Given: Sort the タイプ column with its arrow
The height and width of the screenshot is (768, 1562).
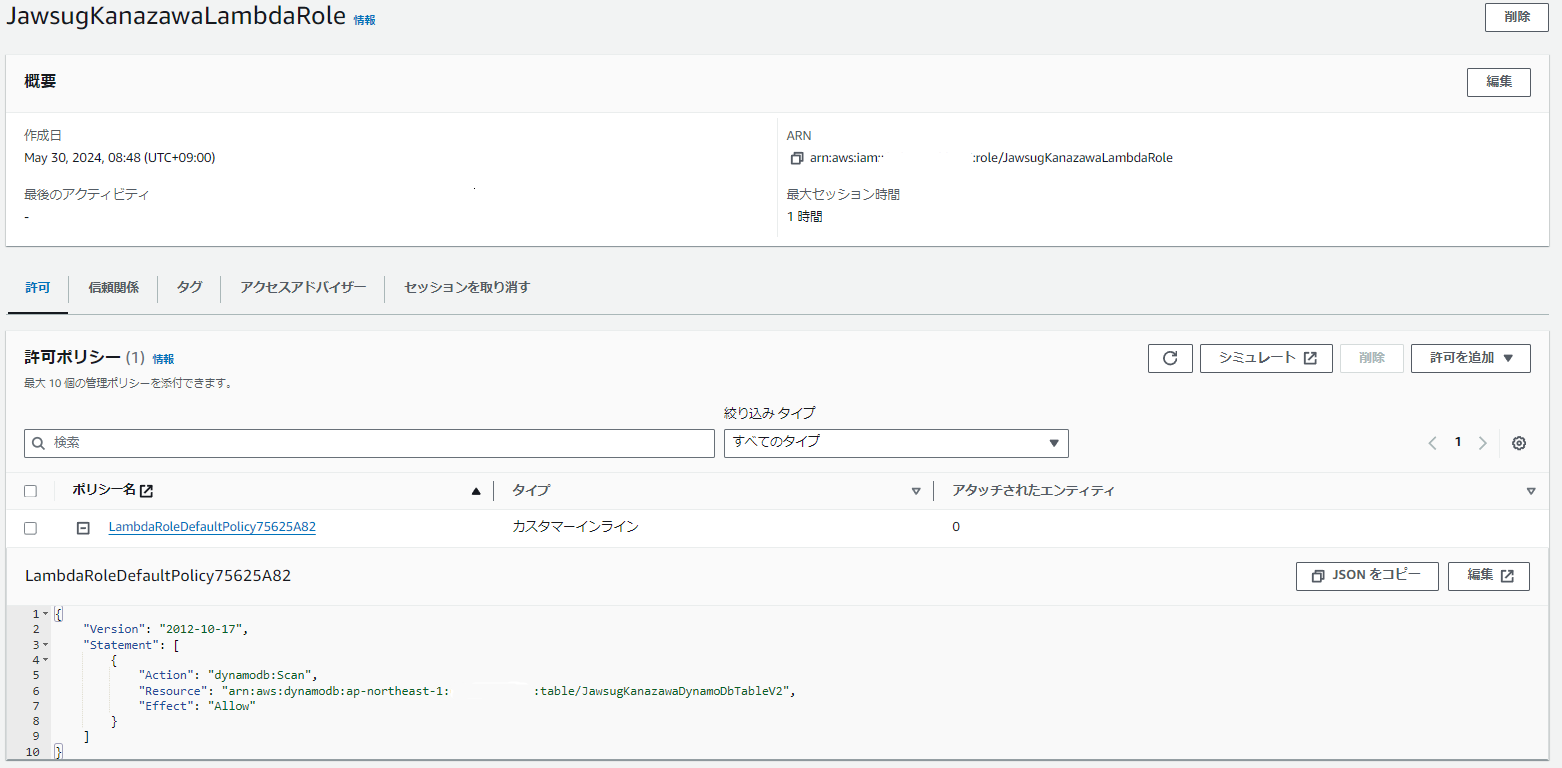Looking at the screenshot, I should (x=916, y=491).
